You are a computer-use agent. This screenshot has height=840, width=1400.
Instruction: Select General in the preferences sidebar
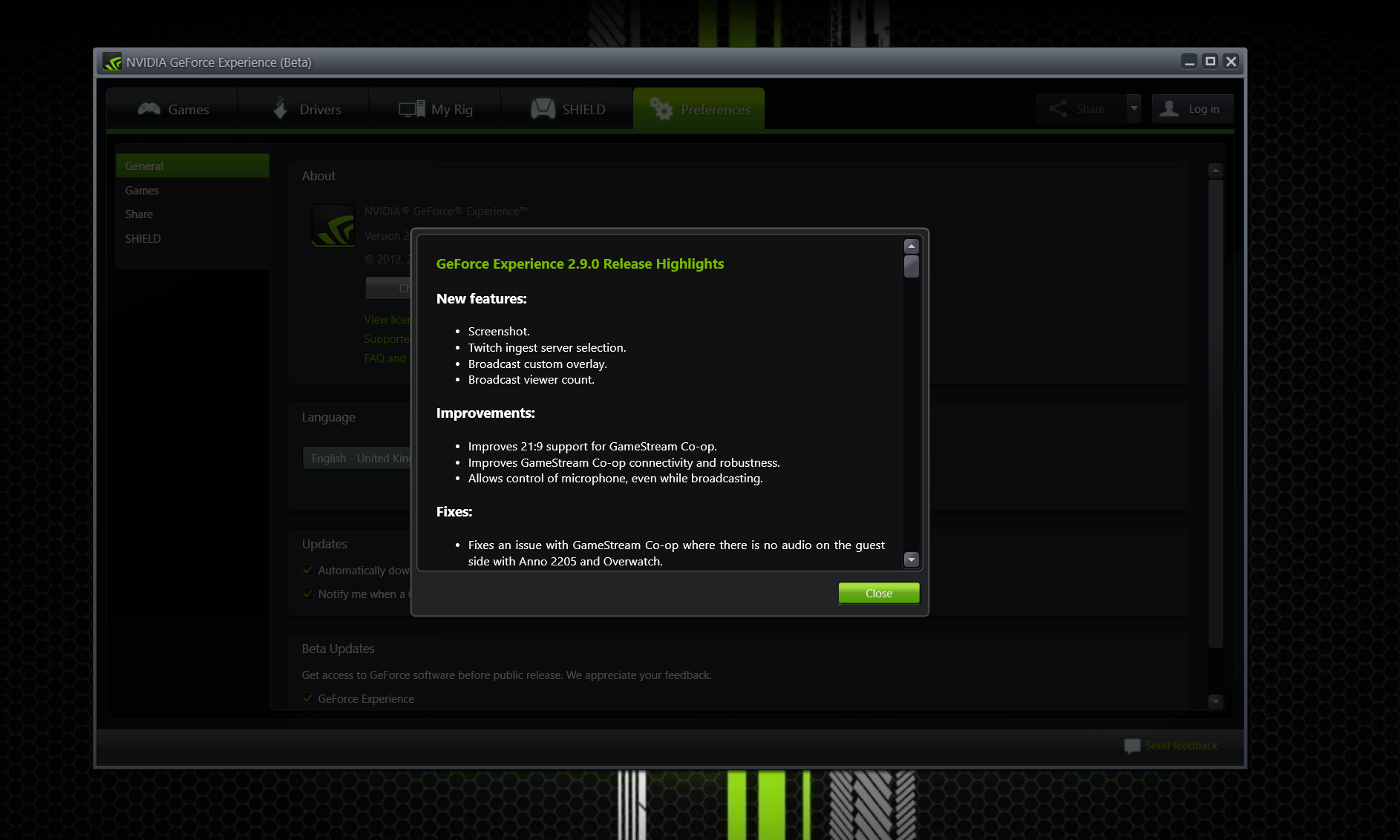coord(192,165)
